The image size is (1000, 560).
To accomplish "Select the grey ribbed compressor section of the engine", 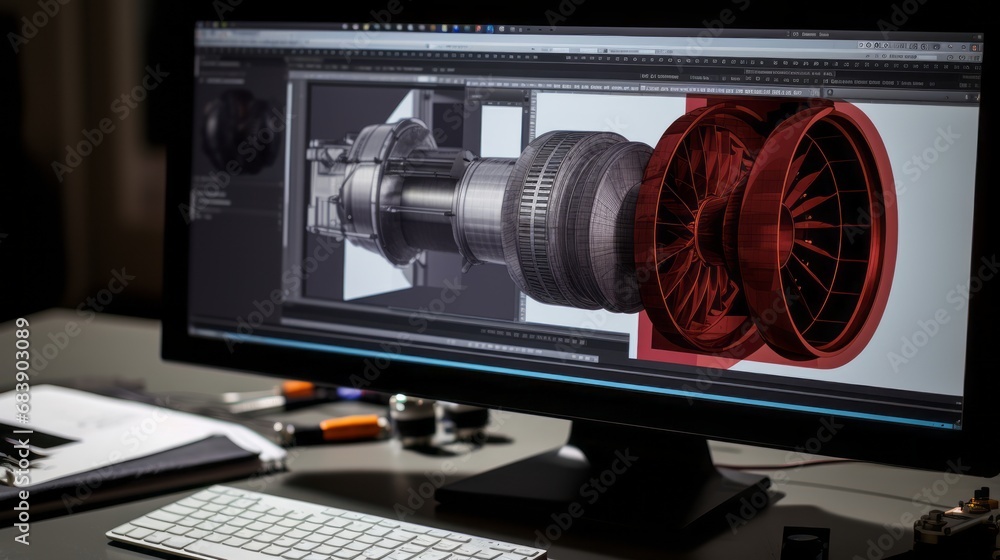I will tap(577, 221).
